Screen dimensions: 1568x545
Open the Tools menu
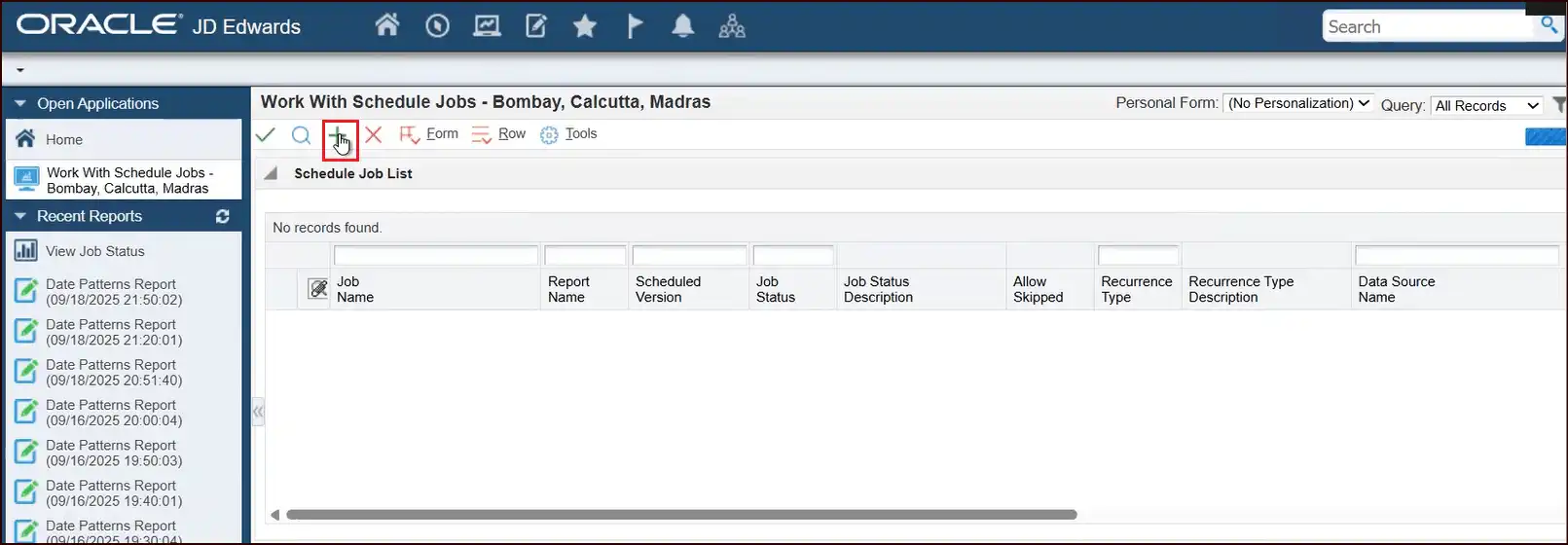569,134
